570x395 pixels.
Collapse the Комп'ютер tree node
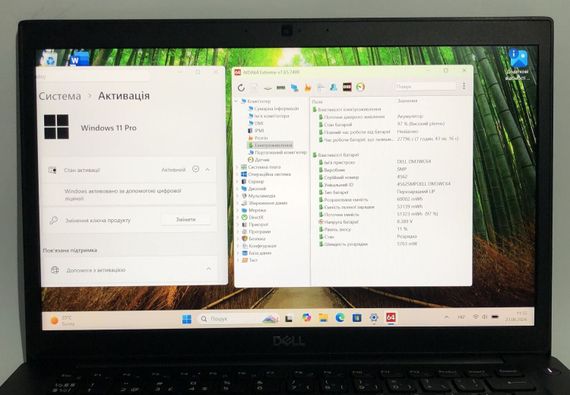point(237,101)
